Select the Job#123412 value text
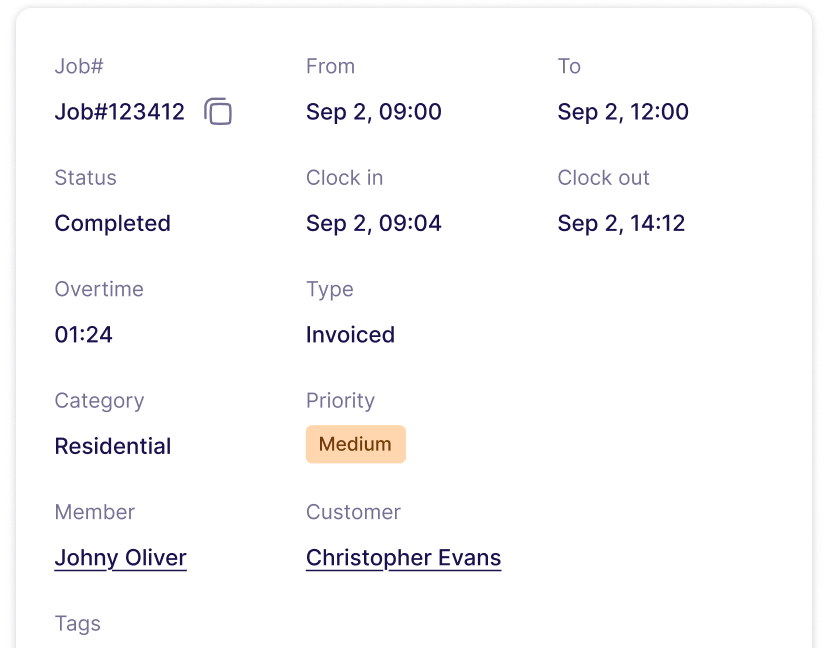828x648 pixels. (x=119, y=112)
